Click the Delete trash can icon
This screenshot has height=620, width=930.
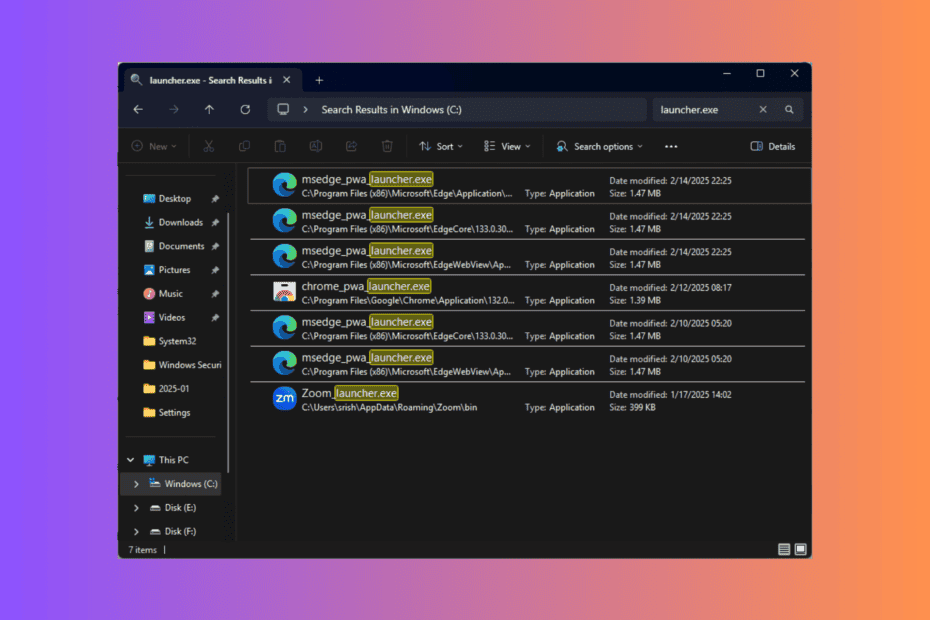[387, 146]
